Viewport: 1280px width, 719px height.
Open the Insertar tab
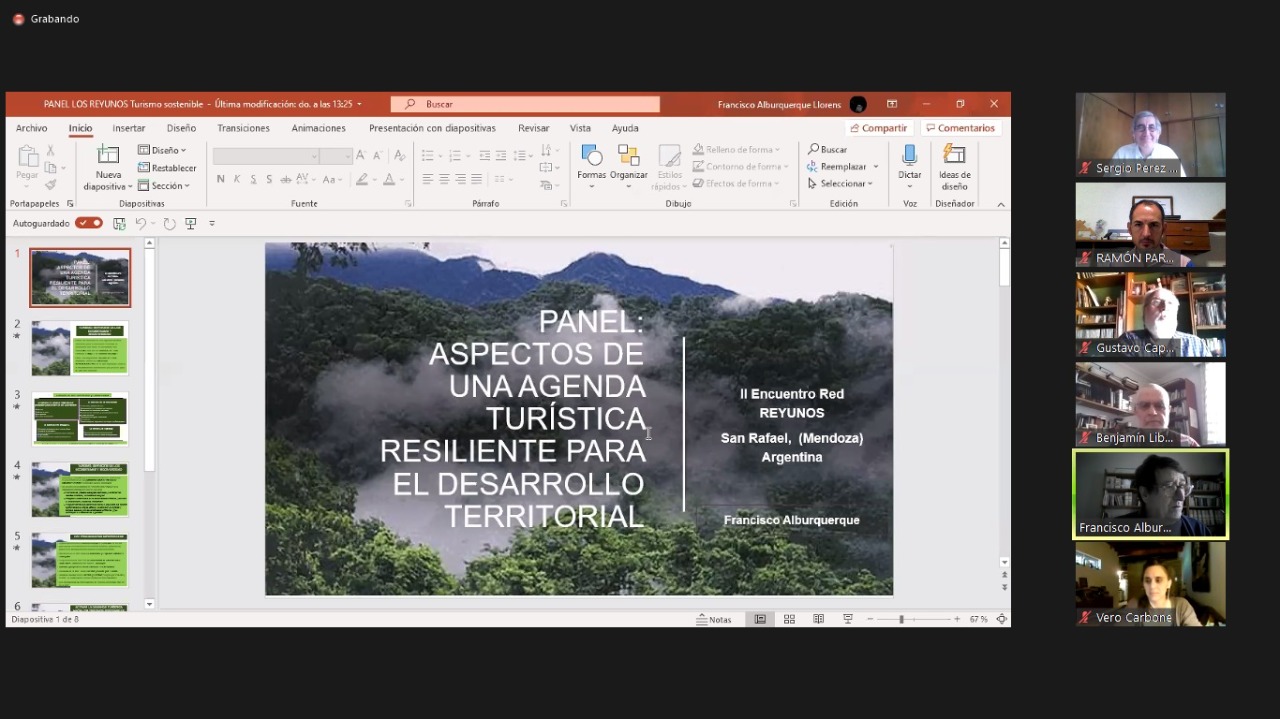click(x=129, y=128)
